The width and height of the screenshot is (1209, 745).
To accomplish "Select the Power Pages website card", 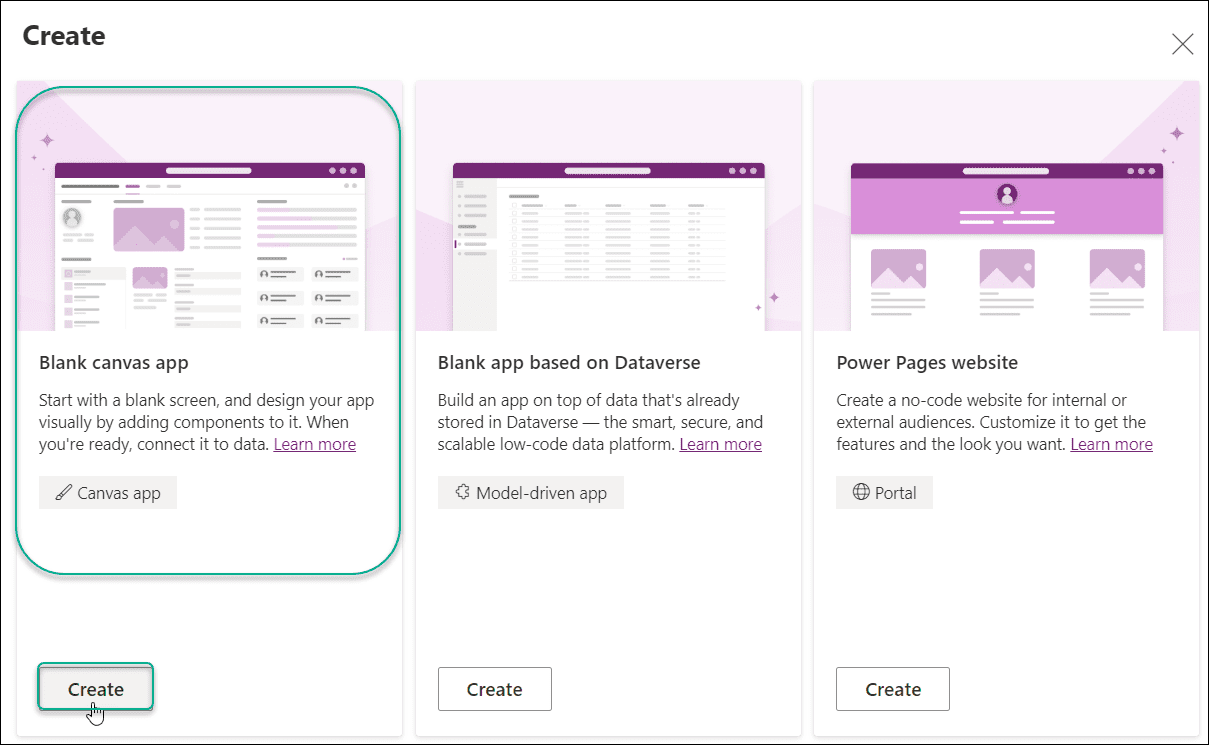I will coord(1006,560).
